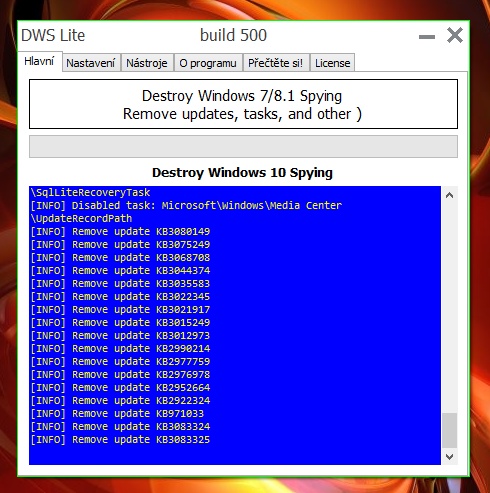Click the \SqlLiteRecoveryTask log line
490x493 pixels.
(x=90, y=193)
